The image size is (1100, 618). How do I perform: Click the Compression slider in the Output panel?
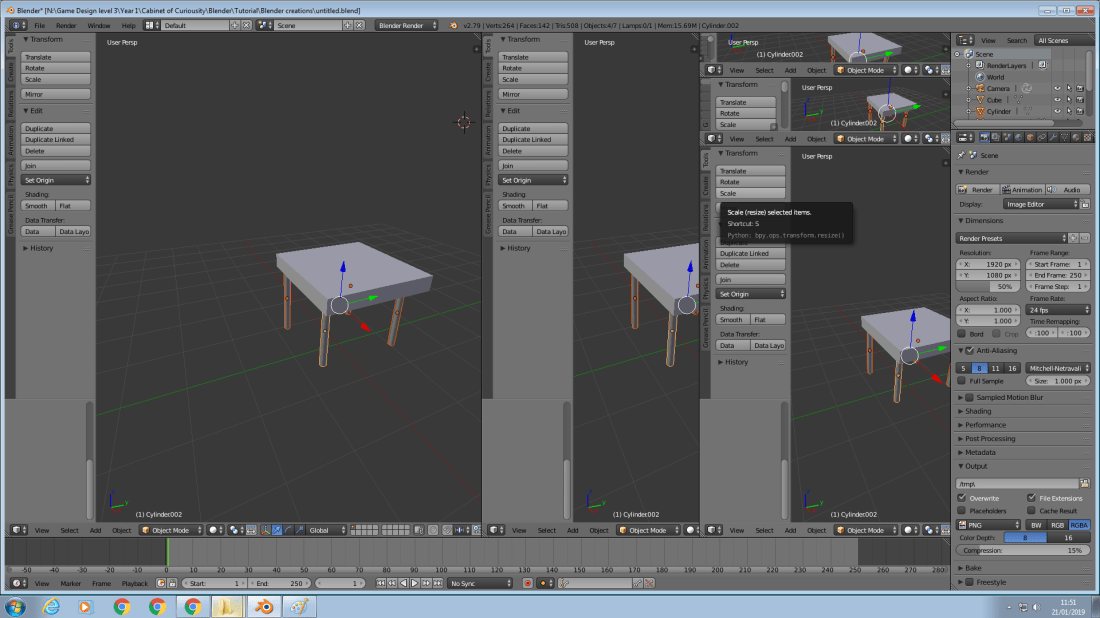click(1022, 550)
